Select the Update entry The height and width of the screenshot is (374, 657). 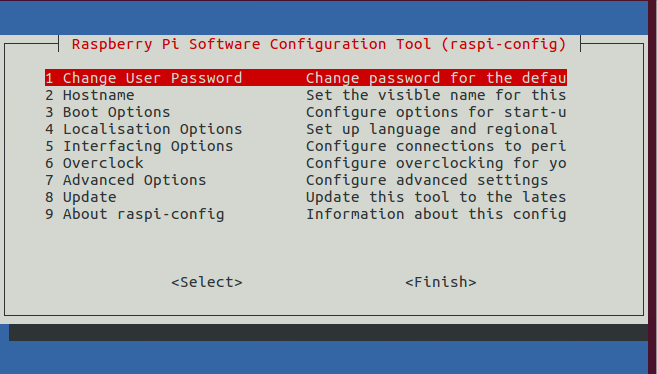[306, 197]
